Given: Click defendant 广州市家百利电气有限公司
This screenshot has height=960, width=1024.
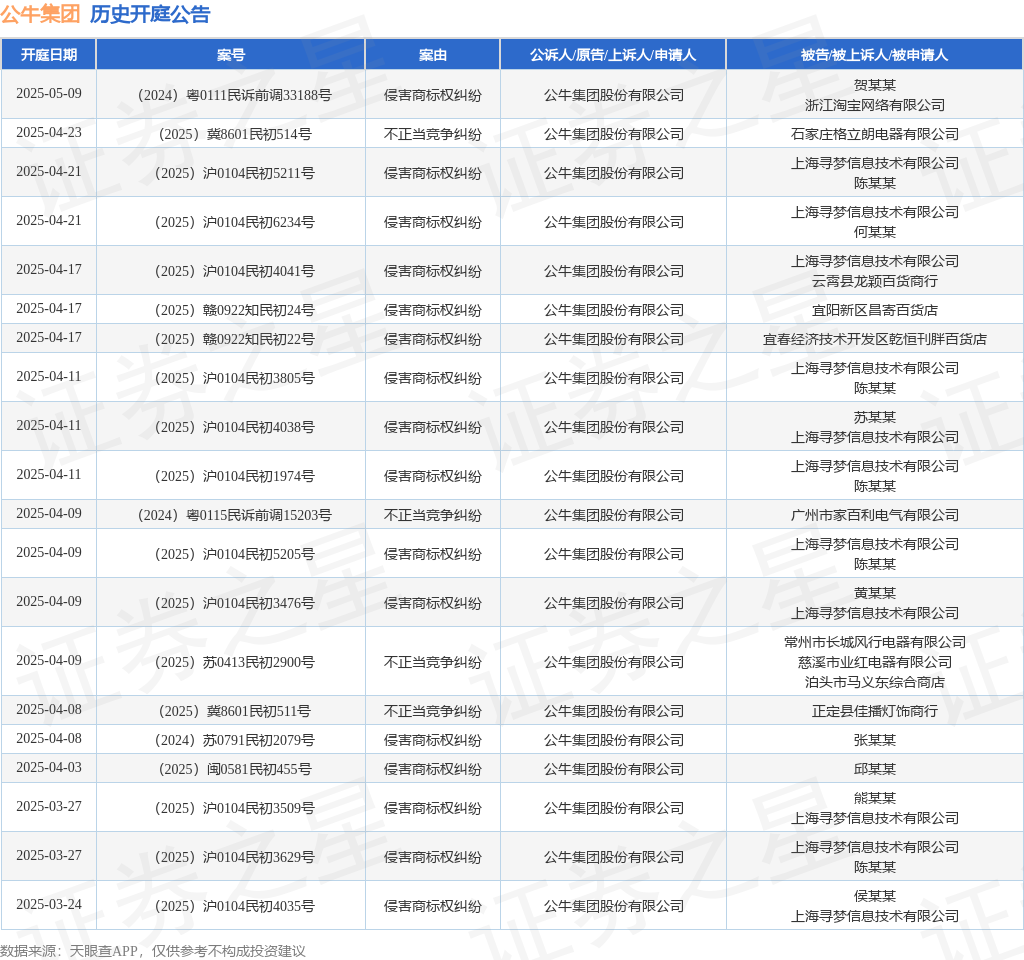Looking at the screenshot, I should (x=874, y=515).
